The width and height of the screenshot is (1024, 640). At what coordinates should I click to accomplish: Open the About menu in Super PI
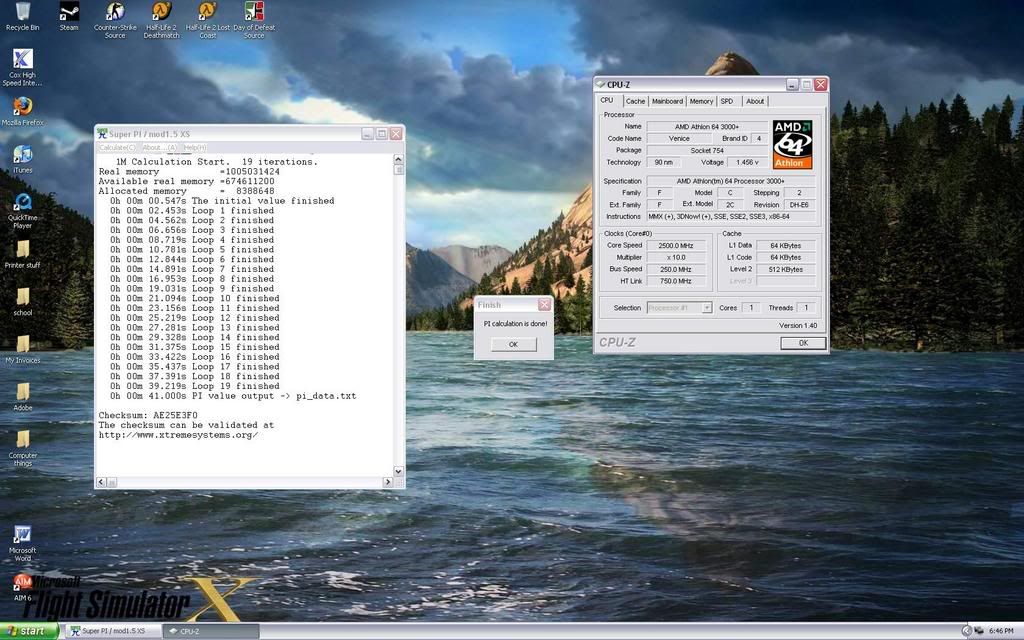(x=159, y=148)
